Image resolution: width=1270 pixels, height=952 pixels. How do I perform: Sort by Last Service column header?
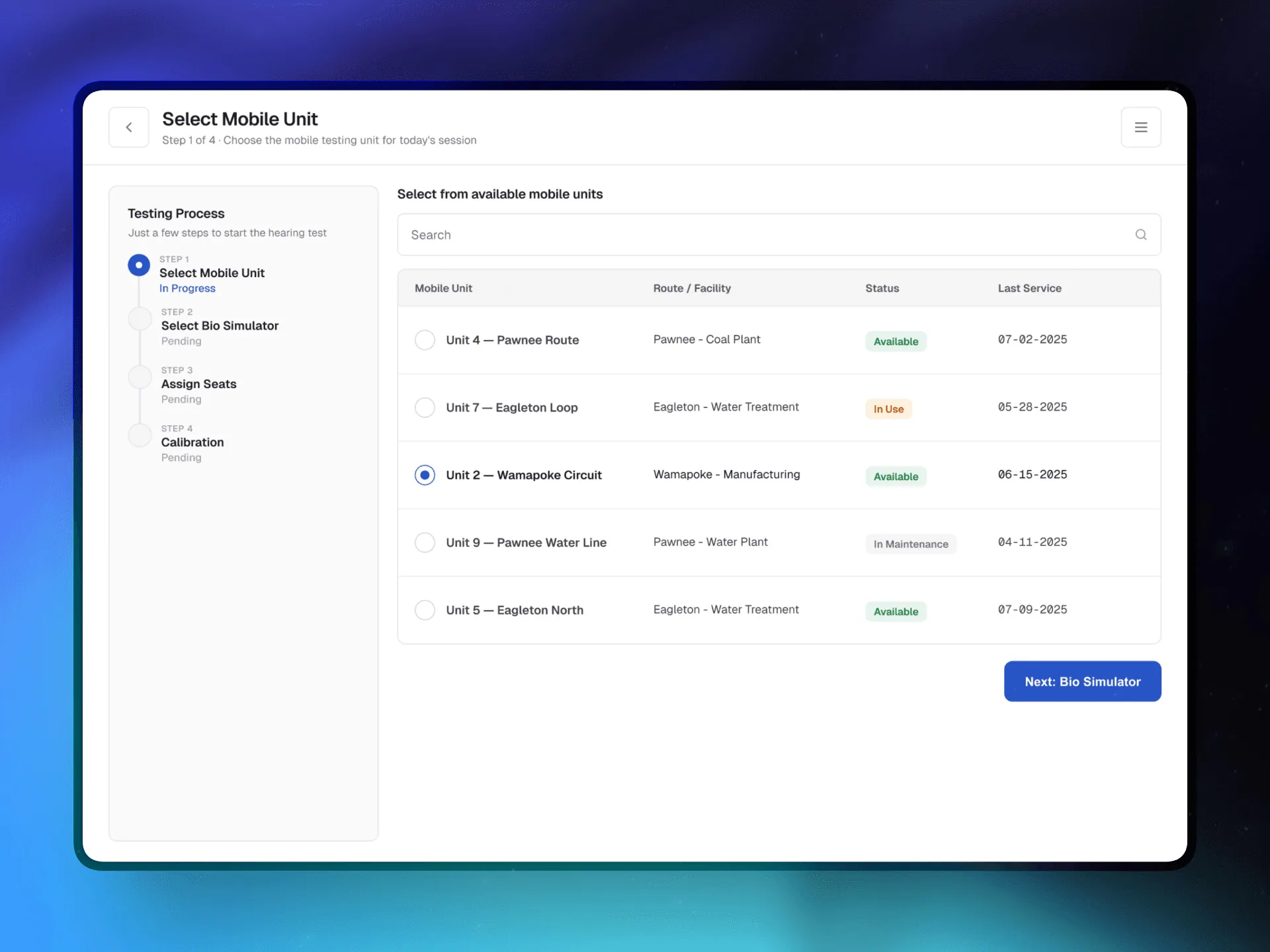pyautogui.click(x=1029, y=288)
